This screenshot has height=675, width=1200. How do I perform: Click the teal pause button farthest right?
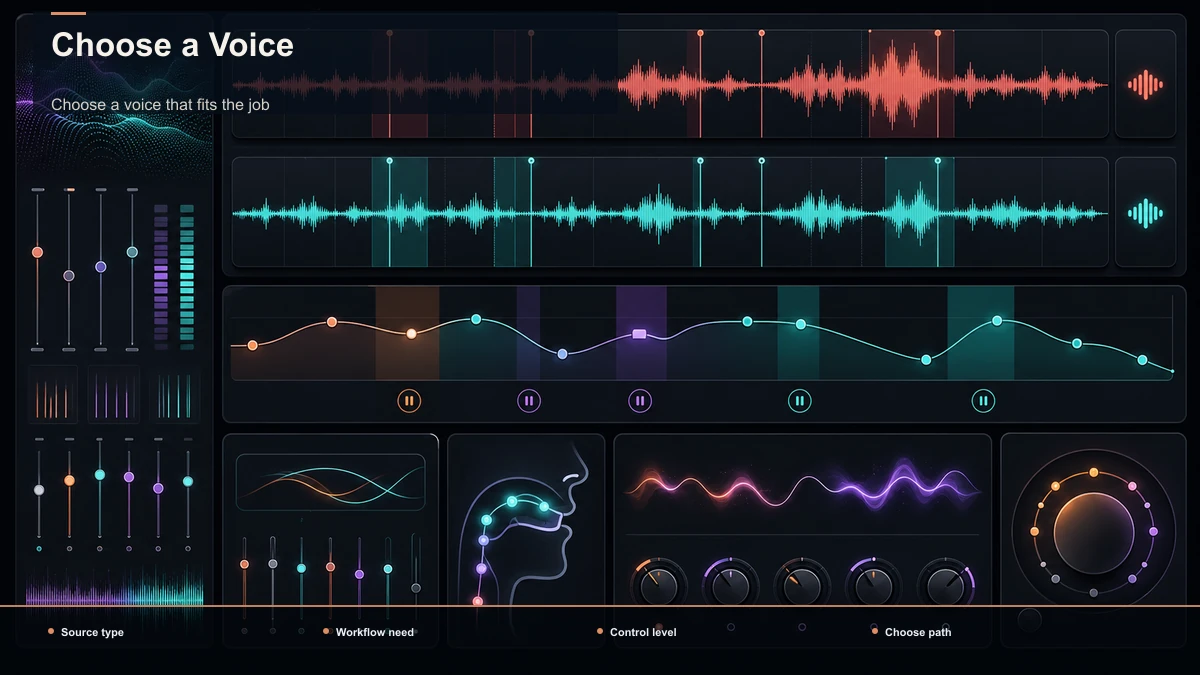click(983, 401)
